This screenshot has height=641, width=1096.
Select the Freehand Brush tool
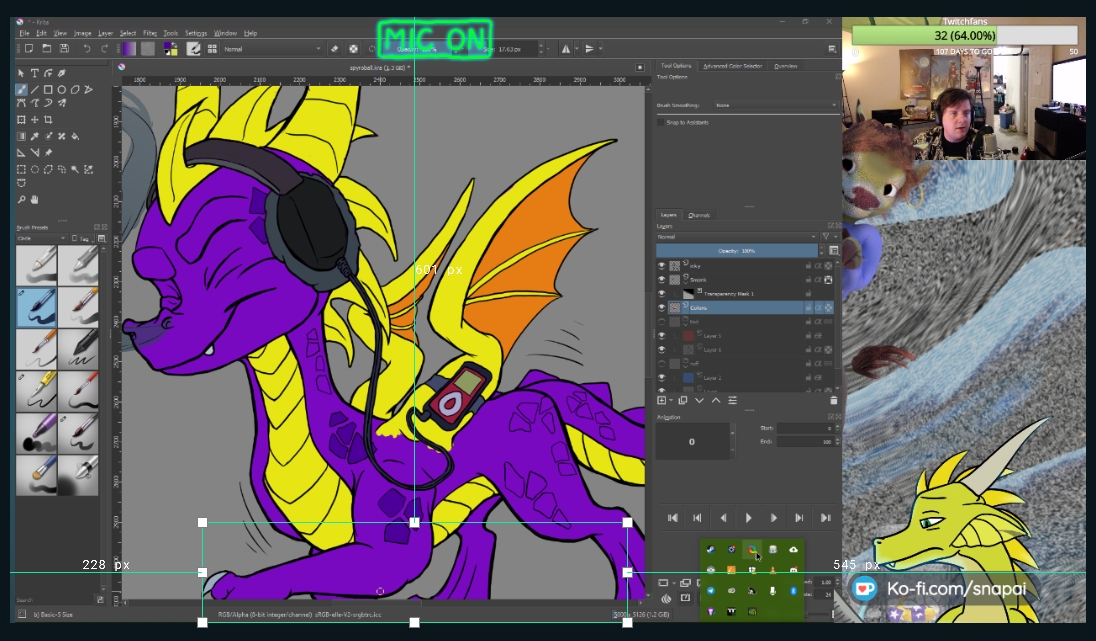click(x=21, y=90)
